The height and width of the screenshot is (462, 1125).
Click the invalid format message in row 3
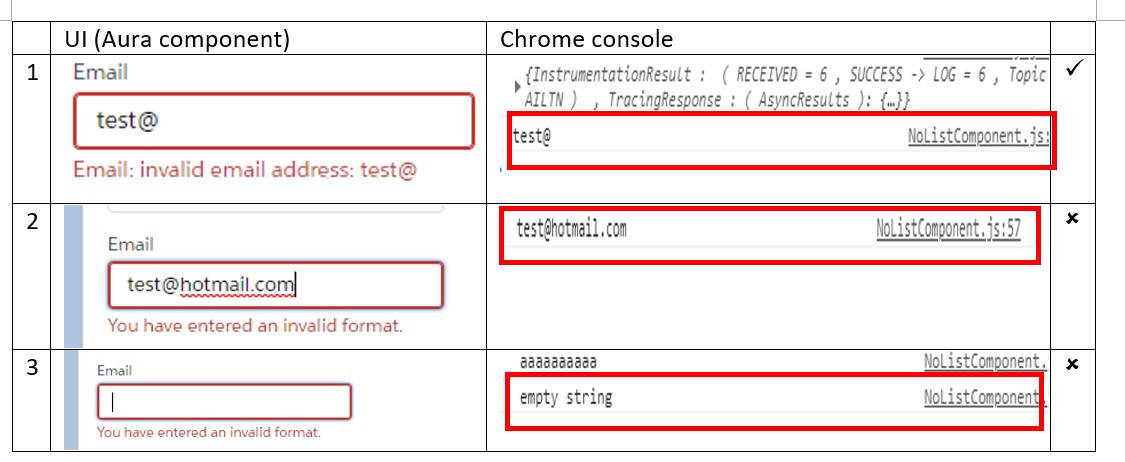click(x=209, y=432)
